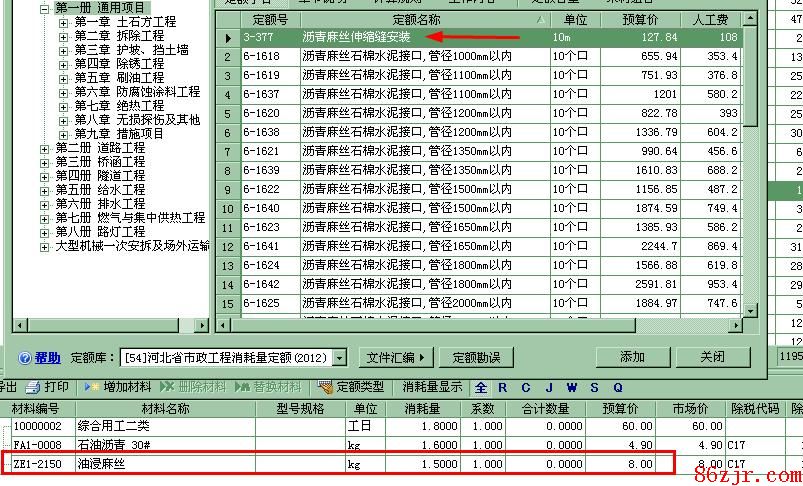This screenshot has width=803, height=486.
Task: Collapse the 第一册 通用项目 tree node
Action: (45, 8)
